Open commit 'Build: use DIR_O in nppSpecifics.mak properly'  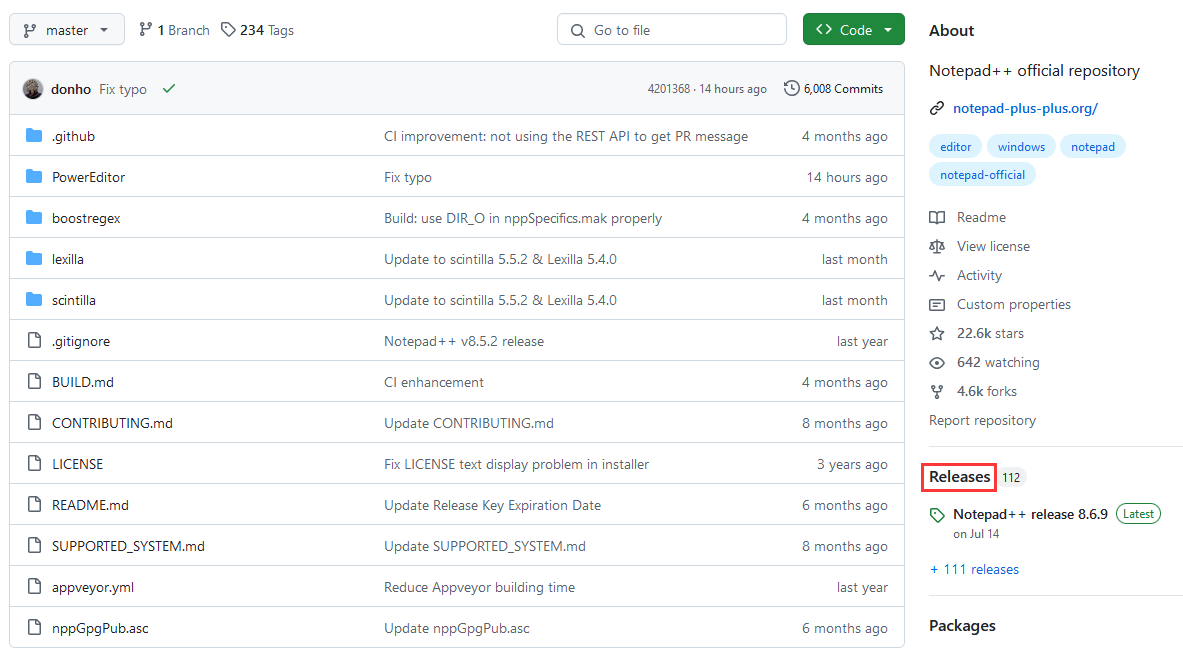(x=523, y=218)
